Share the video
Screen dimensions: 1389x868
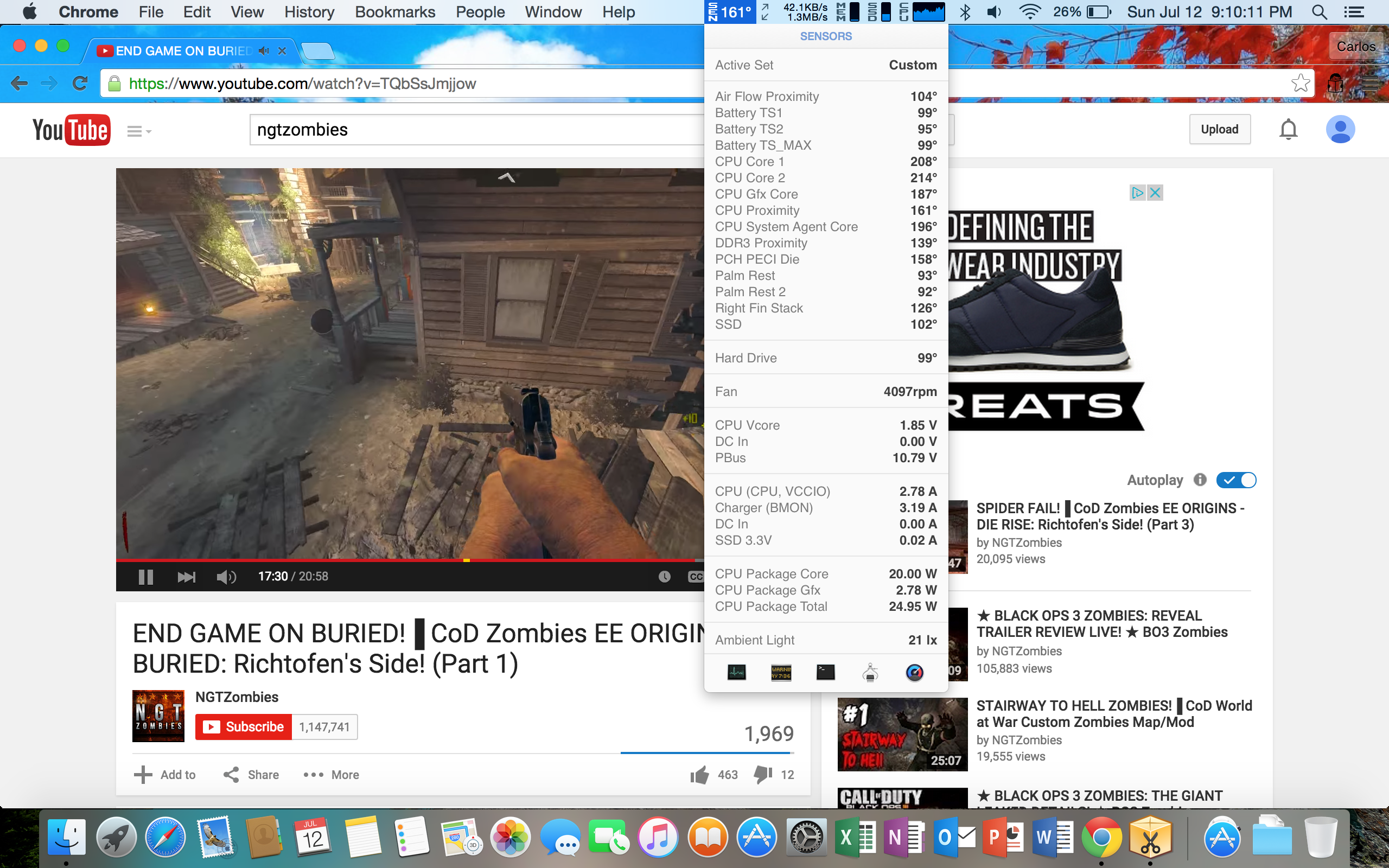pyautogui.click(x=251, y=775)
